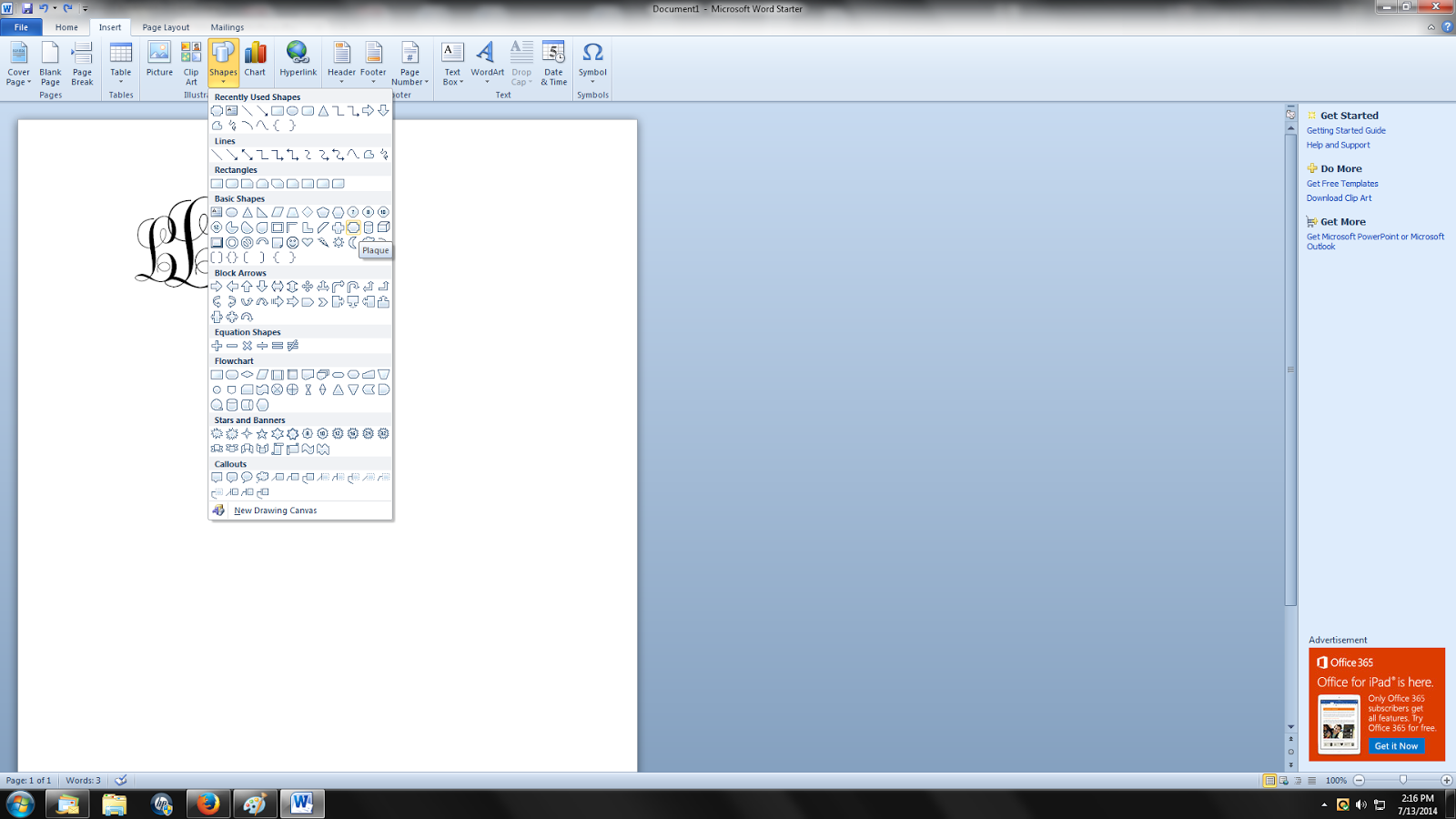1456x819 pixels.
Task: Add a Blank Page
Action: click(50, 64)
